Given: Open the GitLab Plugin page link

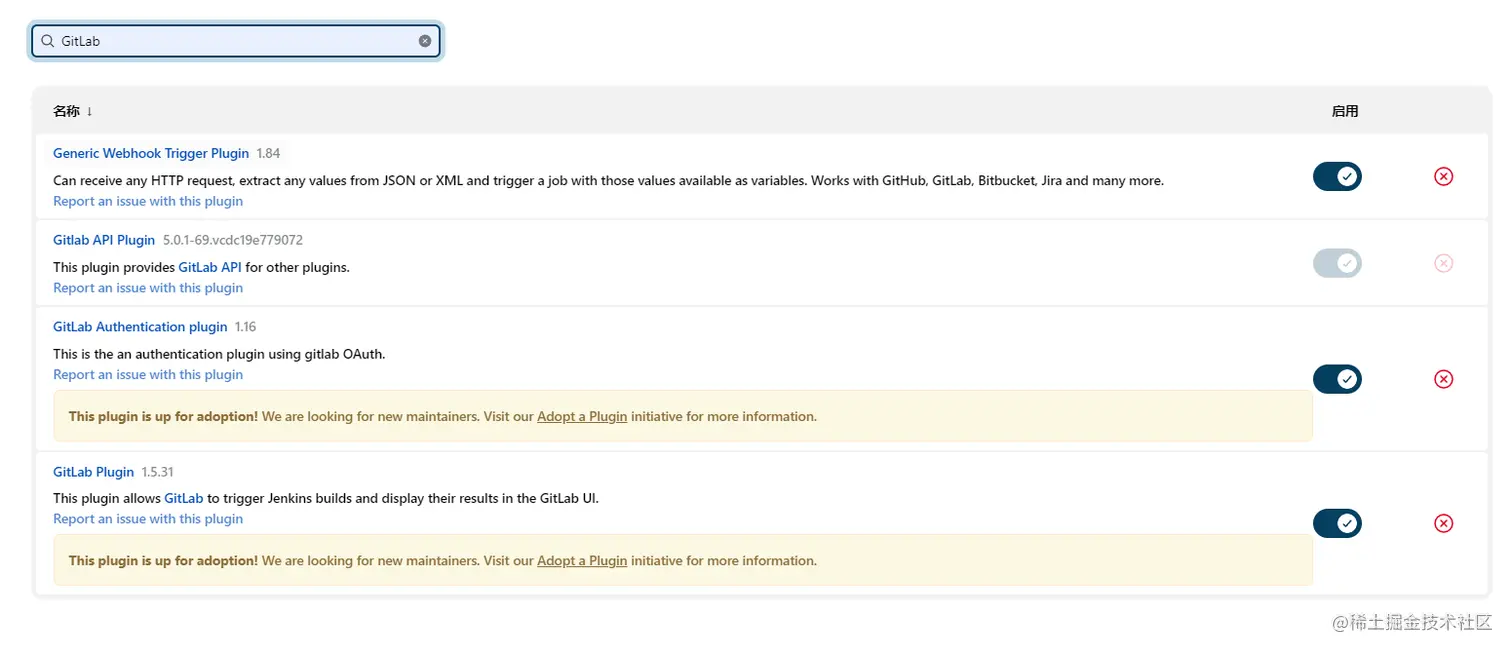Looking at the screenshot, I should pyautogui.click(x=93, y=472).
